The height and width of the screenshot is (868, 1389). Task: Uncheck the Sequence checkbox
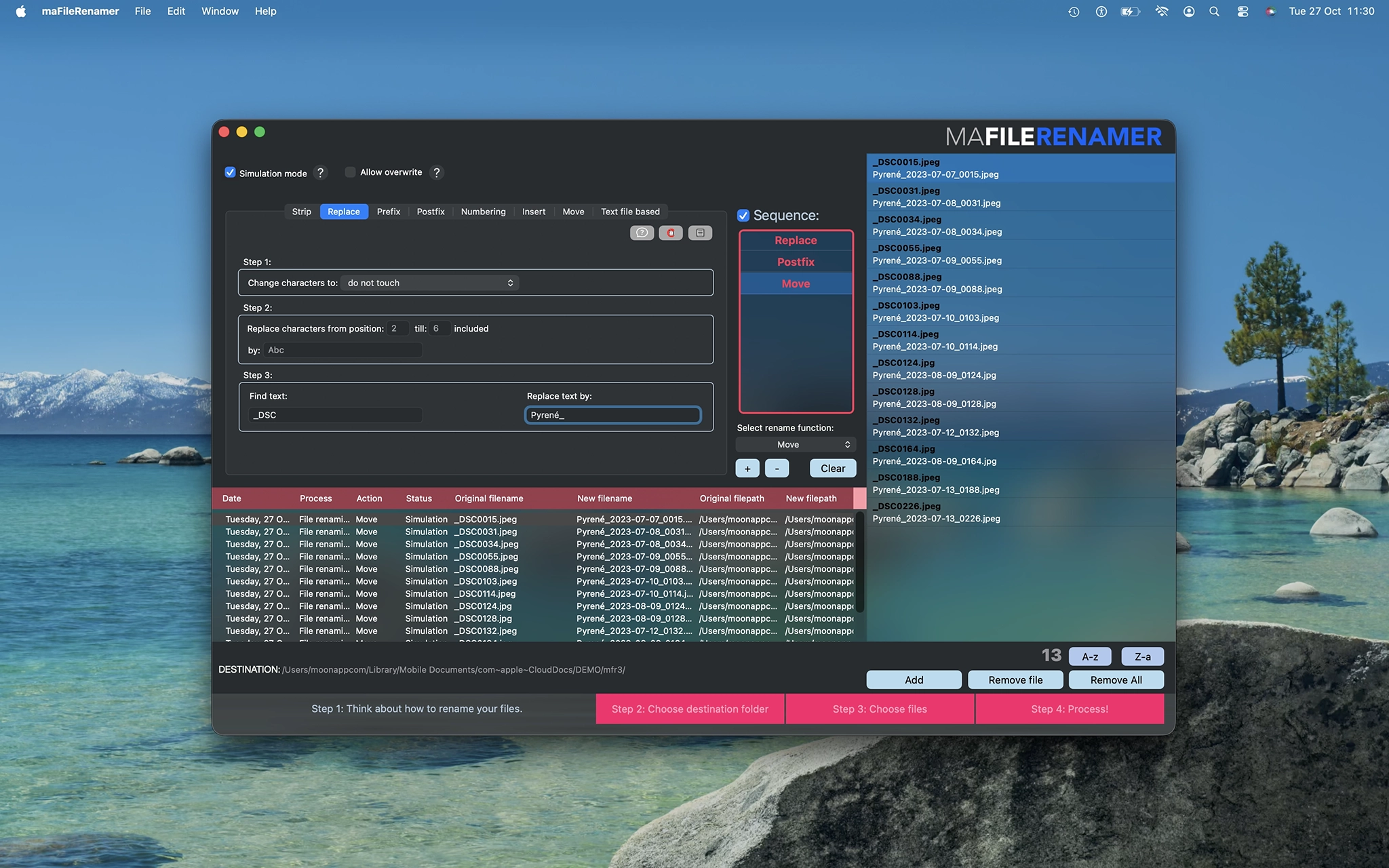[743, 216]
